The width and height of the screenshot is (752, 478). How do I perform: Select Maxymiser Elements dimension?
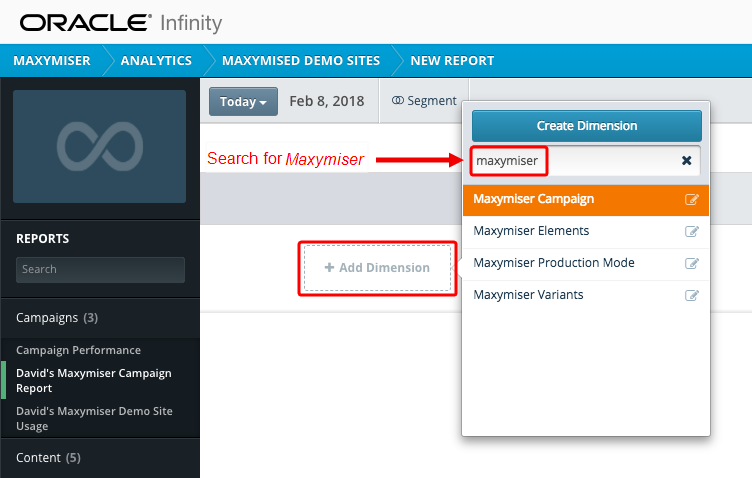(x=586, y=232)
